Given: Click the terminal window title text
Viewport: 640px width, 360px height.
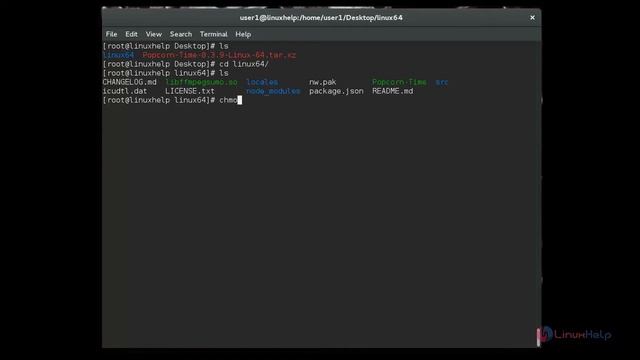Looking at the screenshot, I should point(321,18).
